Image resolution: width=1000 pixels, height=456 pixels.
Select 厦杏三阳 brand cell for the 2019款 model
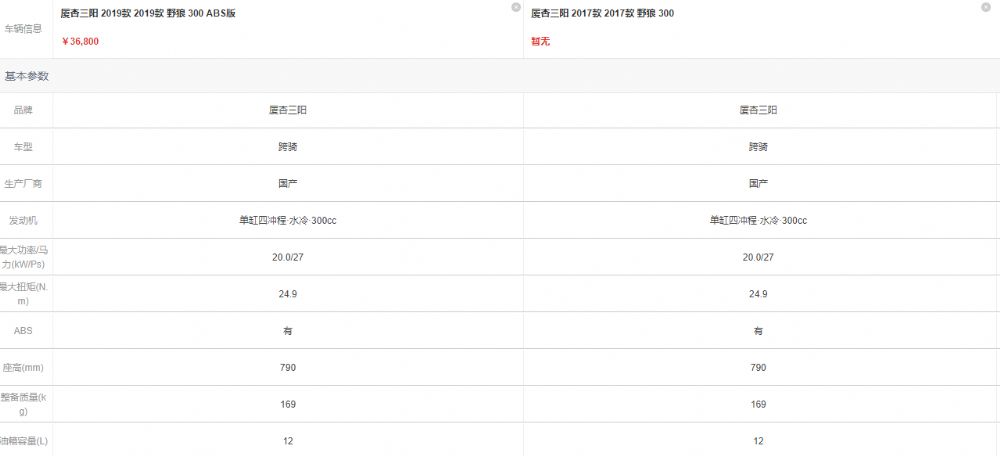(288, 110)
